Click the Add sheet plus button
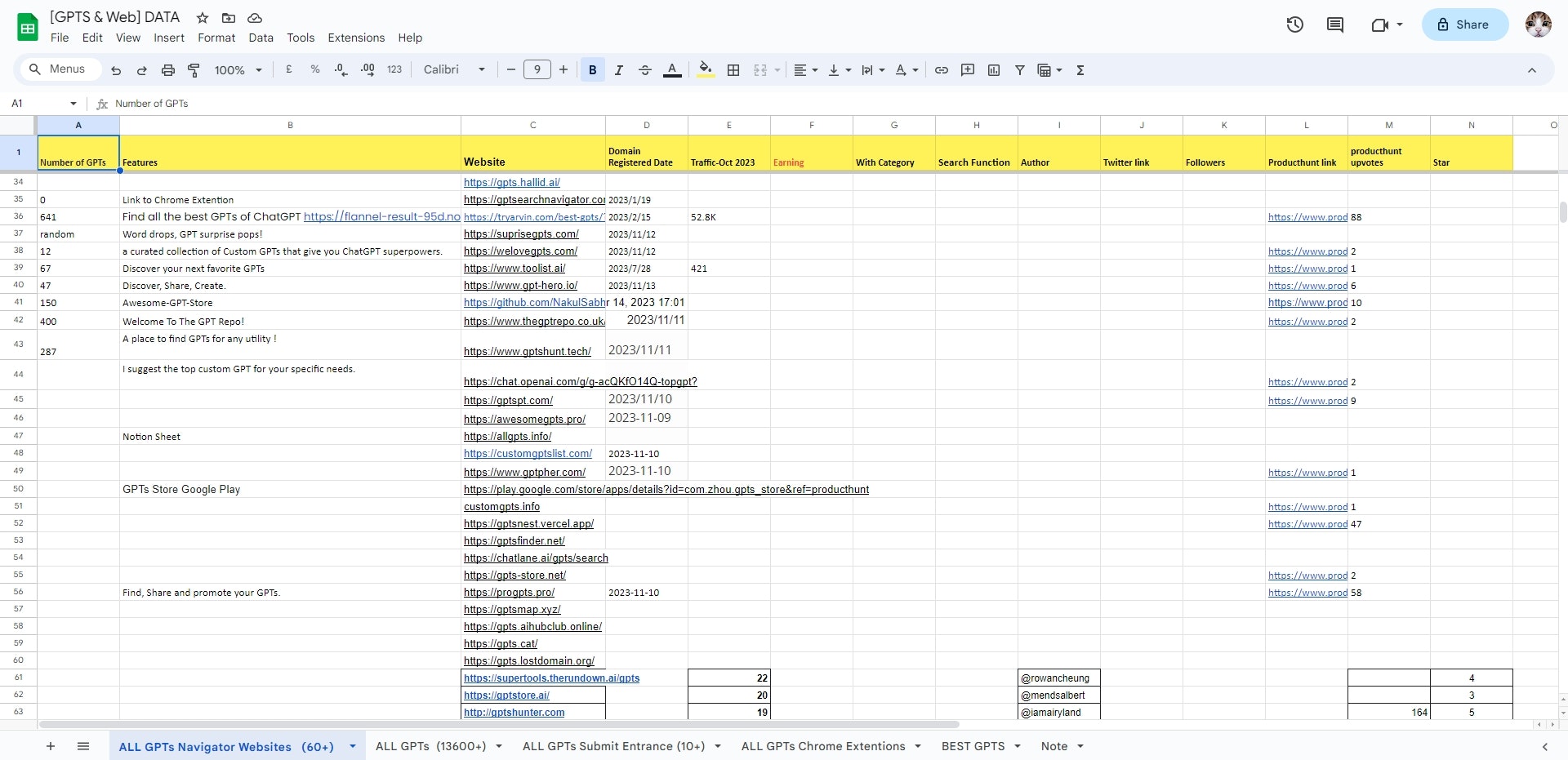 [51, 746]
